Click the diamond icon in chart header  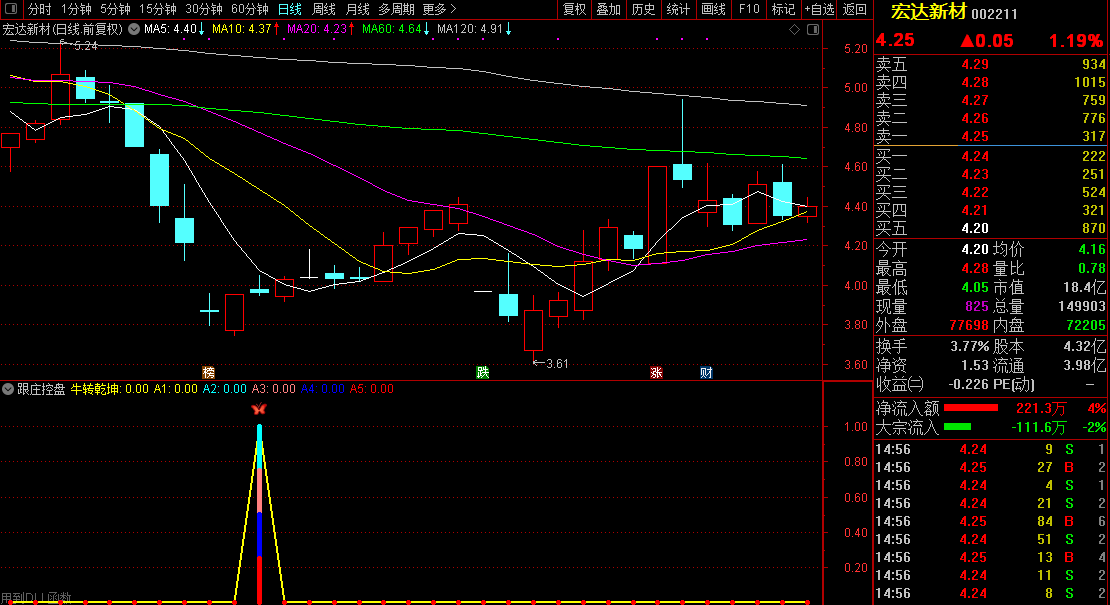[795, 29]
